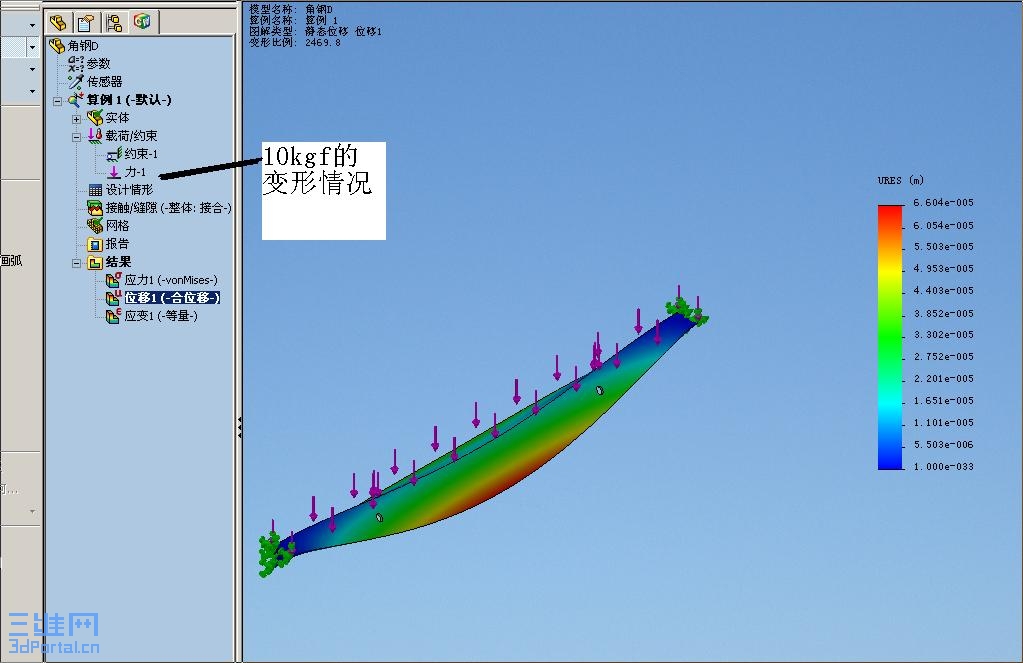Select the 力-1 force item
Image resolution: width=1023 pixels, height=663 pixels.
click(135, 172)
